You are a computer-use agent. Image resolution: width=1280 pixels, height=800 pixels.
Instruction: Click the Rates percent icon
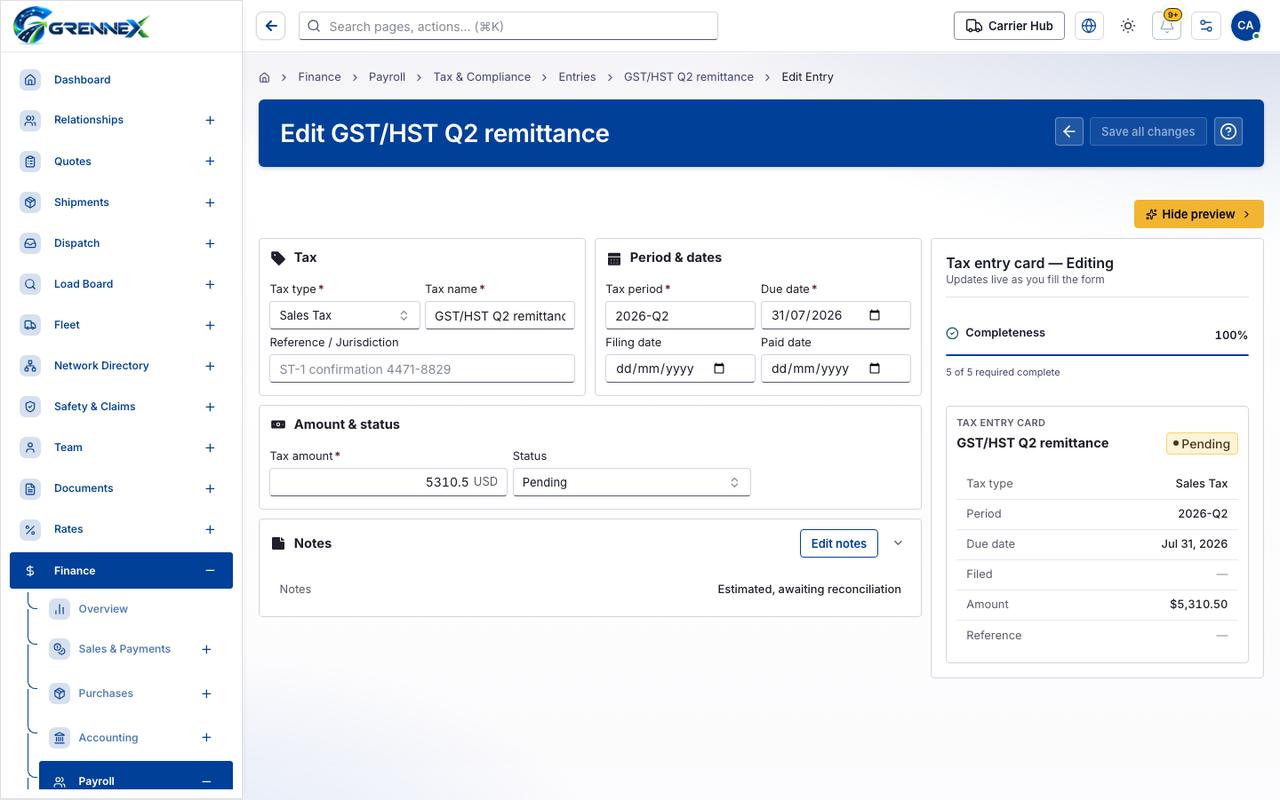(31, 530)
